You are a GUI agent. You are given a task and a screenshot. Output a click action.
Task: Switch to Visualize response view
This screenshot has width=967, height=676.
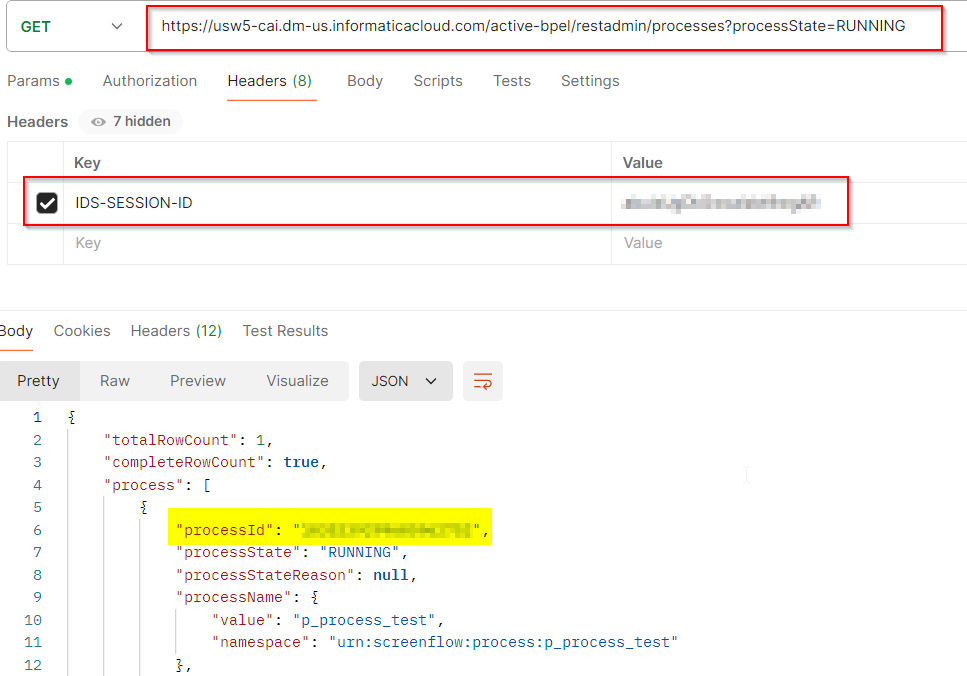click(x=297, y=381)
